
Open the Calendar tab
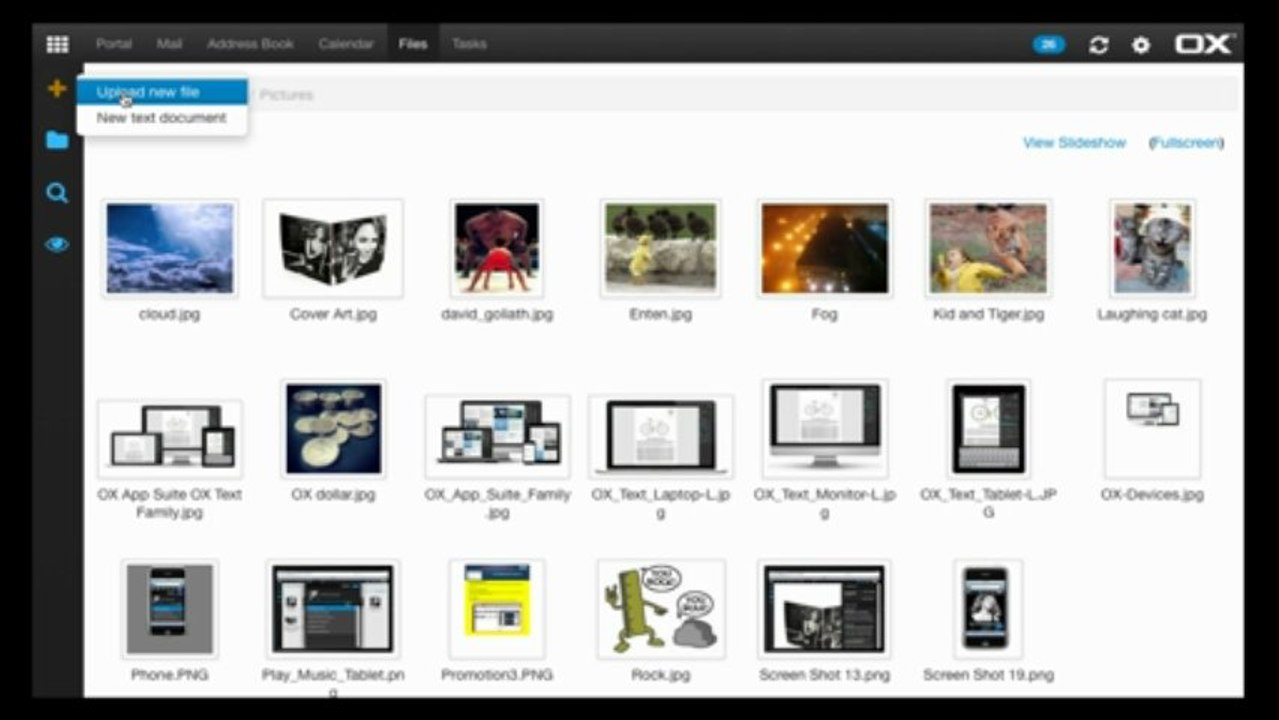pos(346,44)
